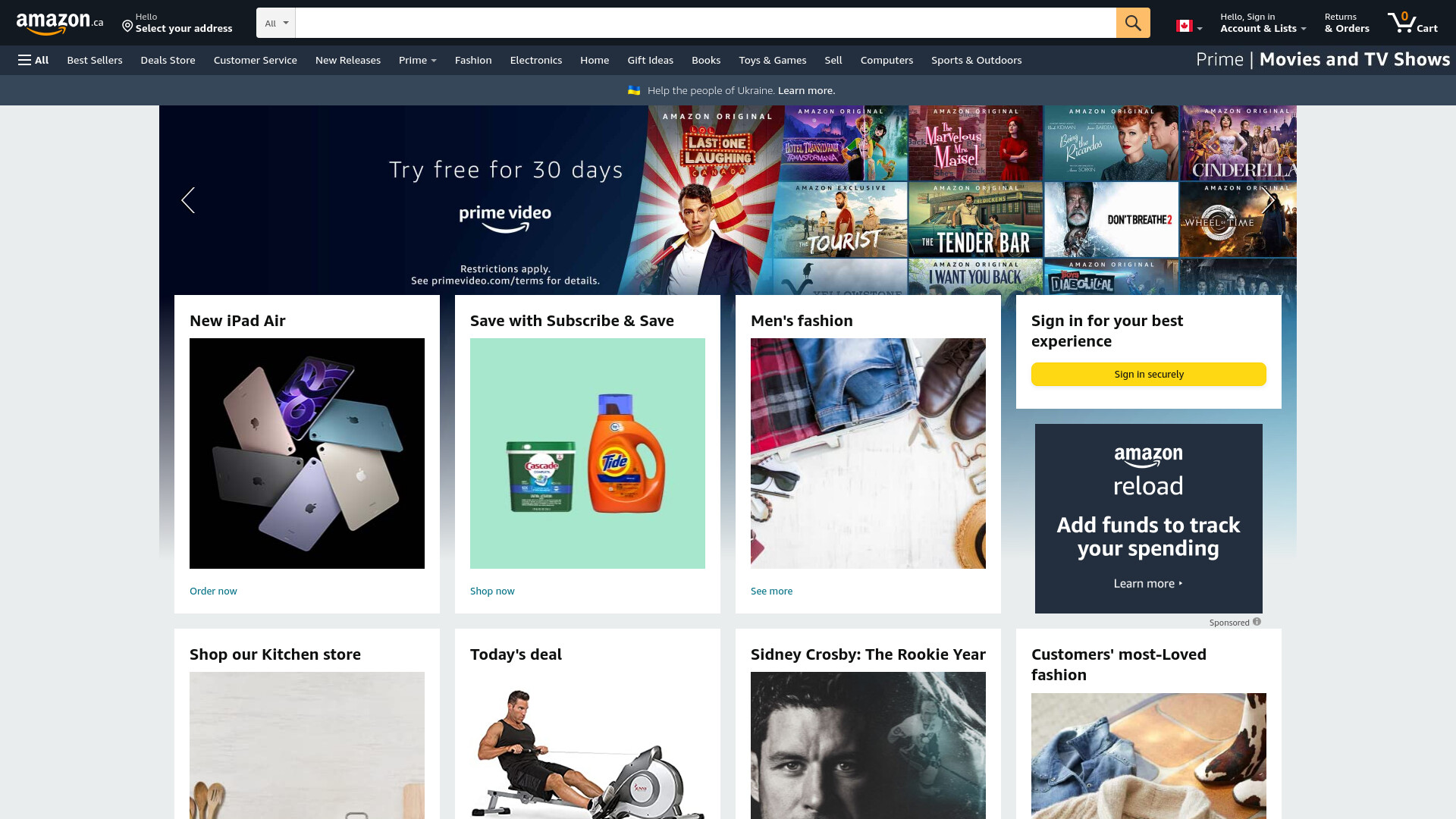Click Learn more in Amazon reload ad

[1148, 583]
